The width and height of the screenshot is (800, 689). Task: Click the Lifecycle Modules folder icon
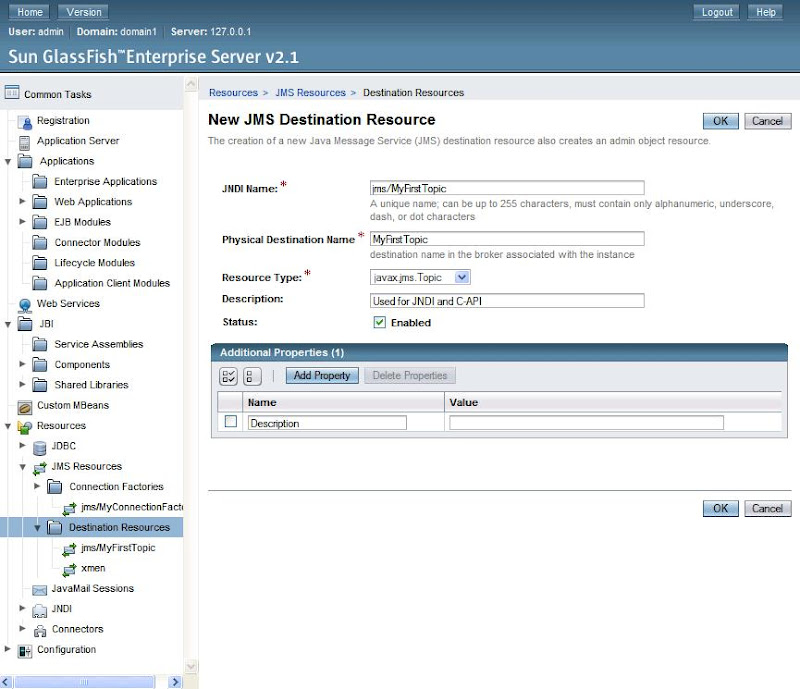click(x=39, y=263)
